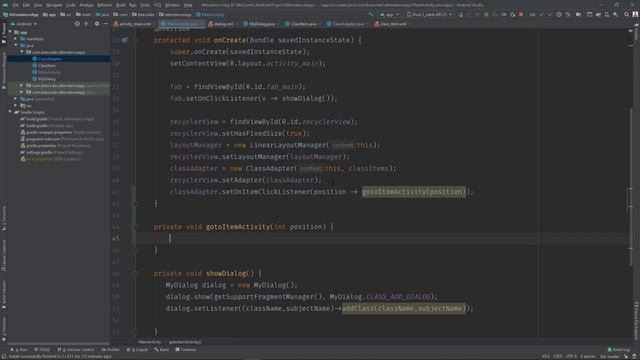
Task: Open the Profiler tool window
Action: click(x=111, y=350)
